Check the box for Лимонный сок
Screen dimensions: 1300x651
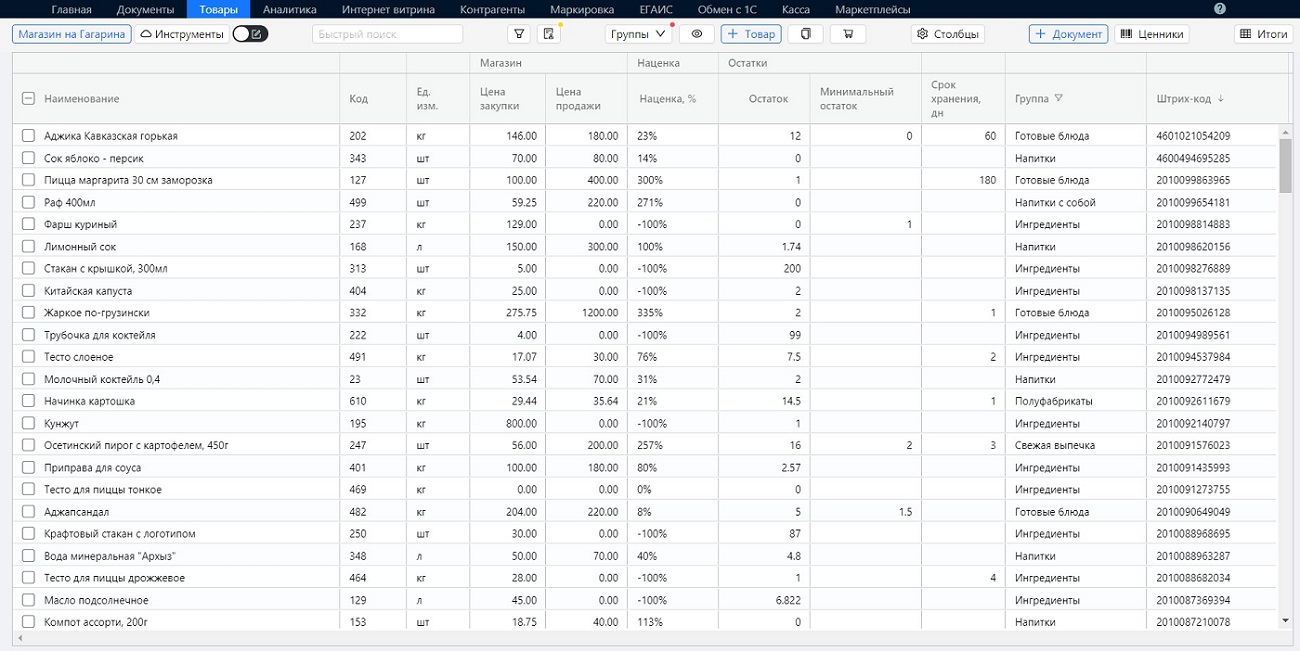[x=29, y=247]
